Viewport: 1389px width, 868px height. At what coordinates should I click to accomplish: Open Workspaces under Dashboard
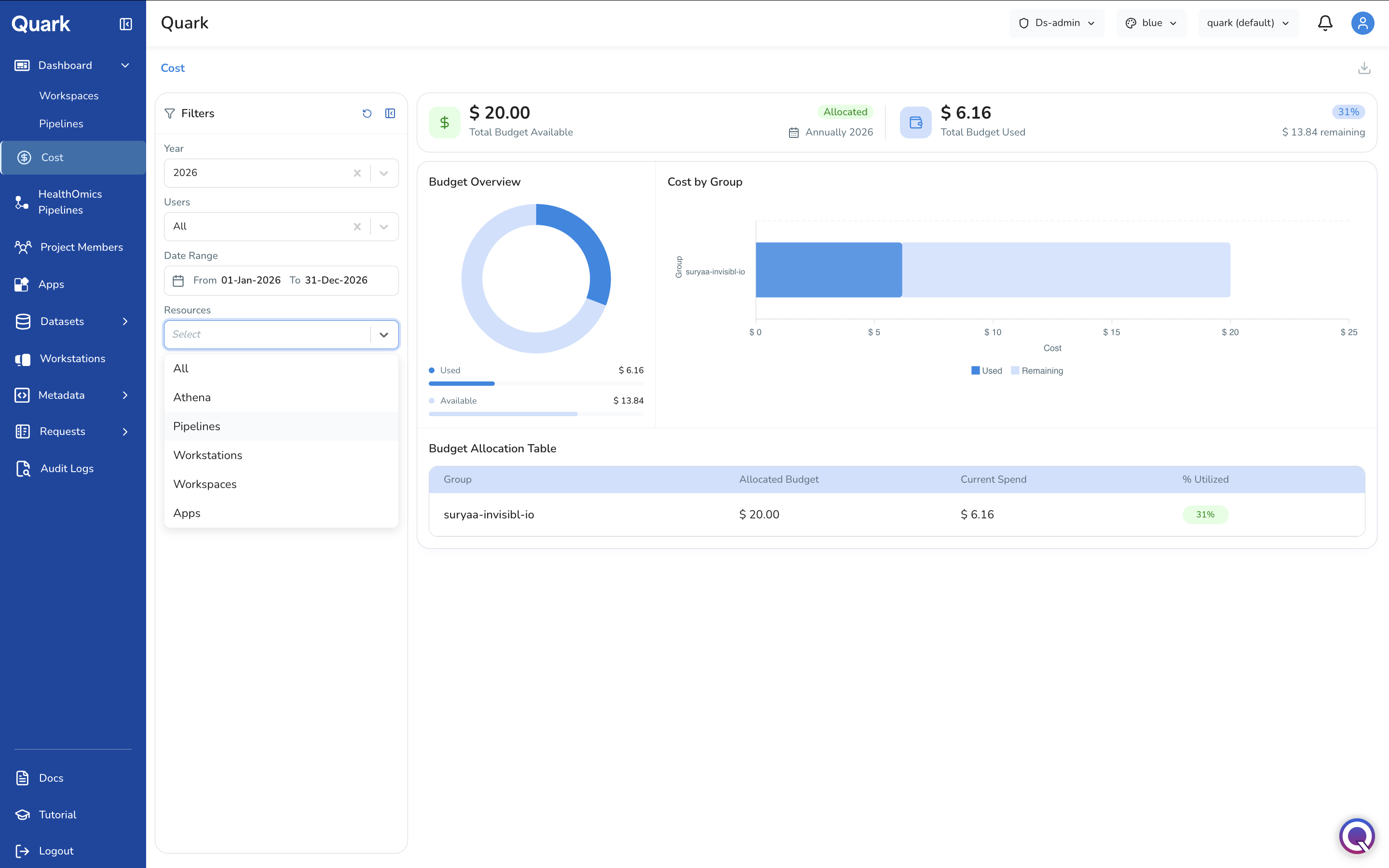coord(69,96)
